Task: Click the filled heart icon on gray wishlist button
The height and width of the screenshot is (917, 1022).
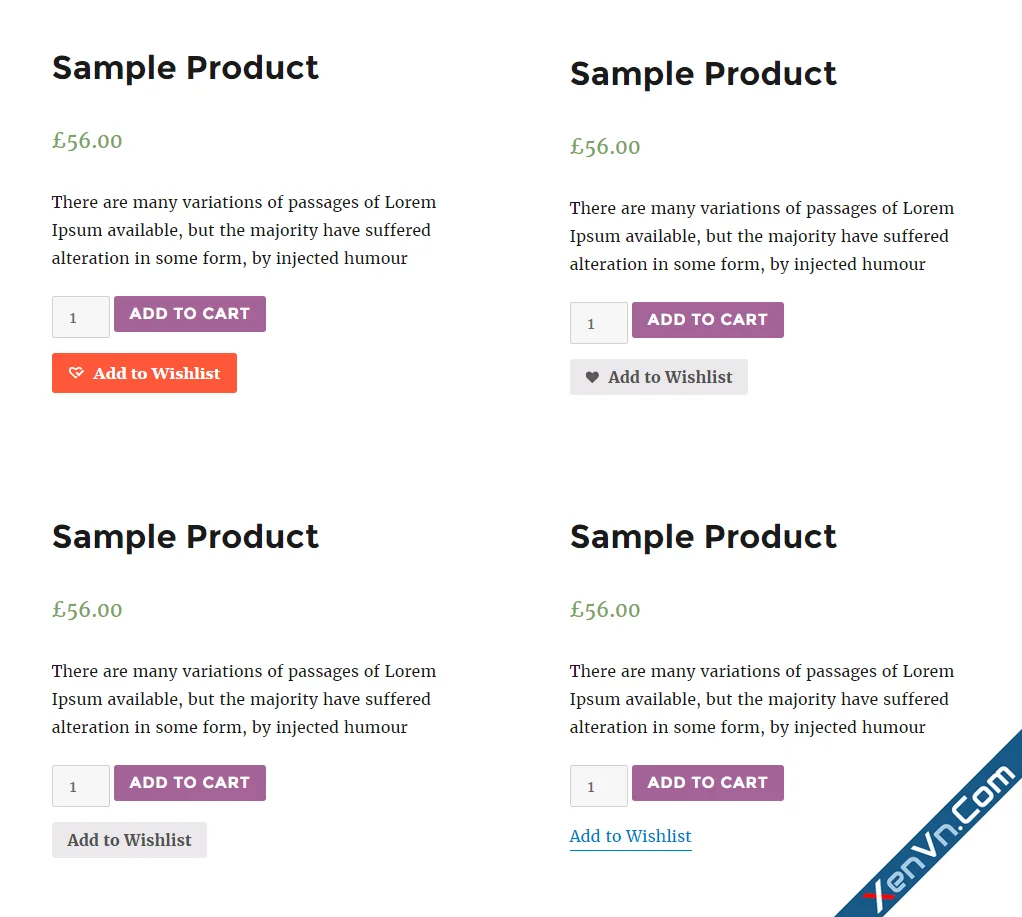Action: [x=592, y=377]
